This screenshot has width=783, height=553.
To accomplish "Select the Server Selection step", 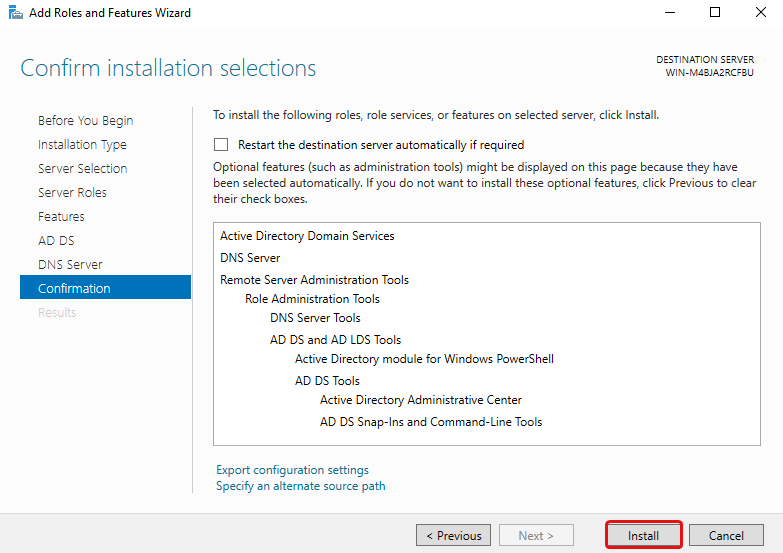I will coord(82,168).
